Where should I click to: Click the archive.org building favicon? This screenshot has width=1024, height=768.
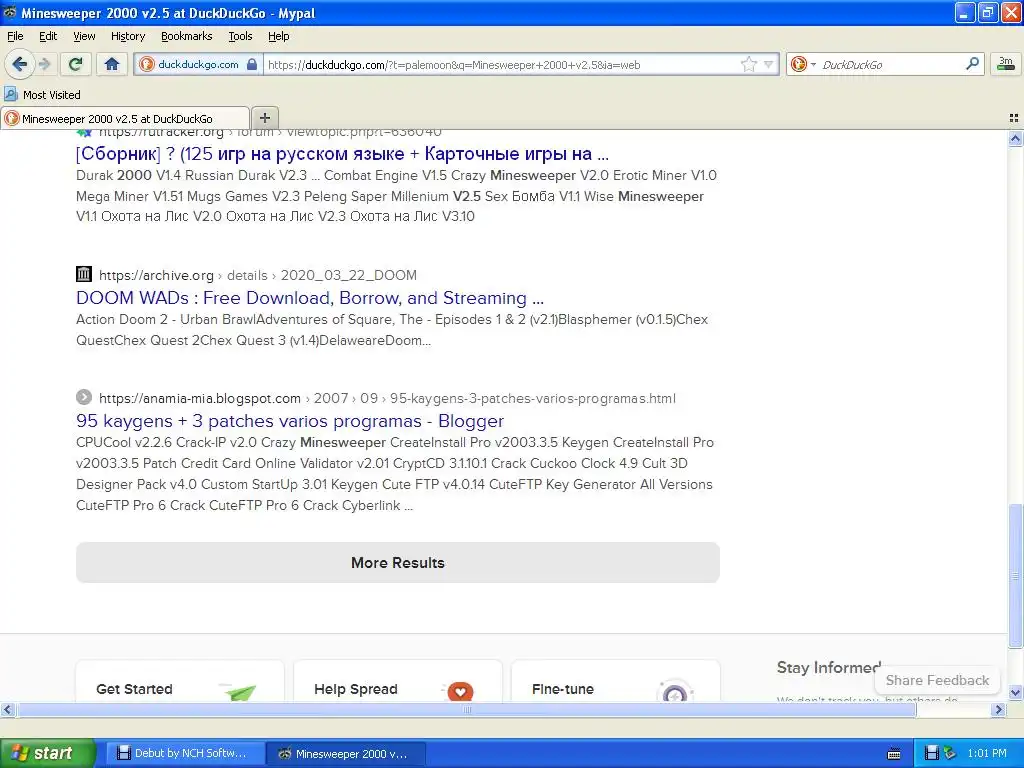(x=84, y=274)
